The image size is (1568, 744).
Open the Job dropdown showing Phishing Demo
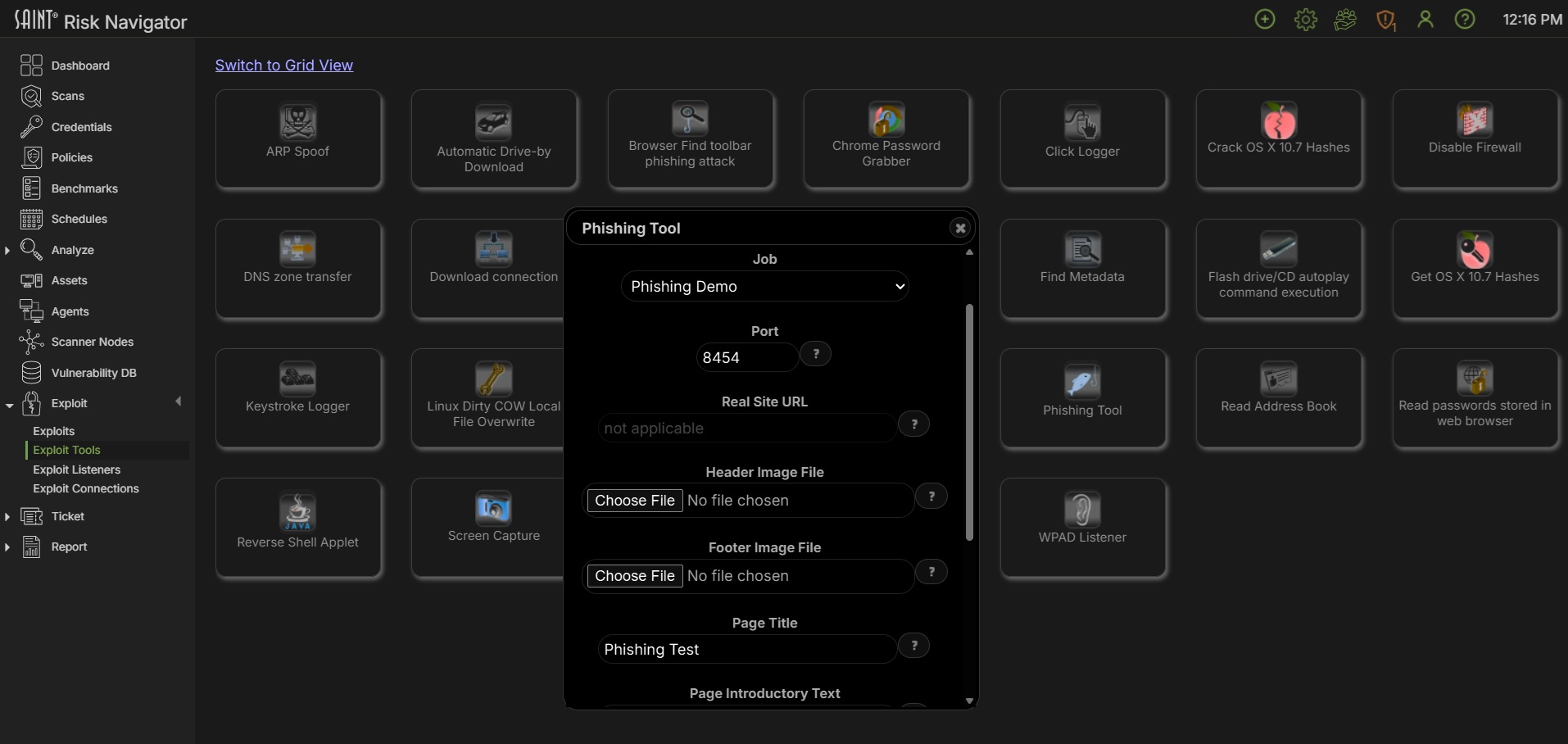point(765,286)
